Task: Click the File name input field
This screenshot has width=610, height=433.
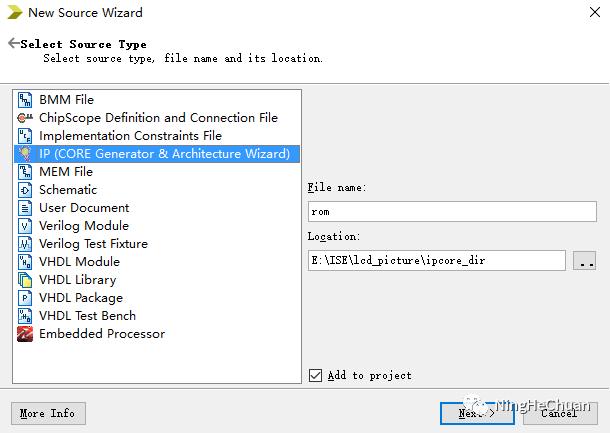Action: pyautogui.click(x=436, y=212)
